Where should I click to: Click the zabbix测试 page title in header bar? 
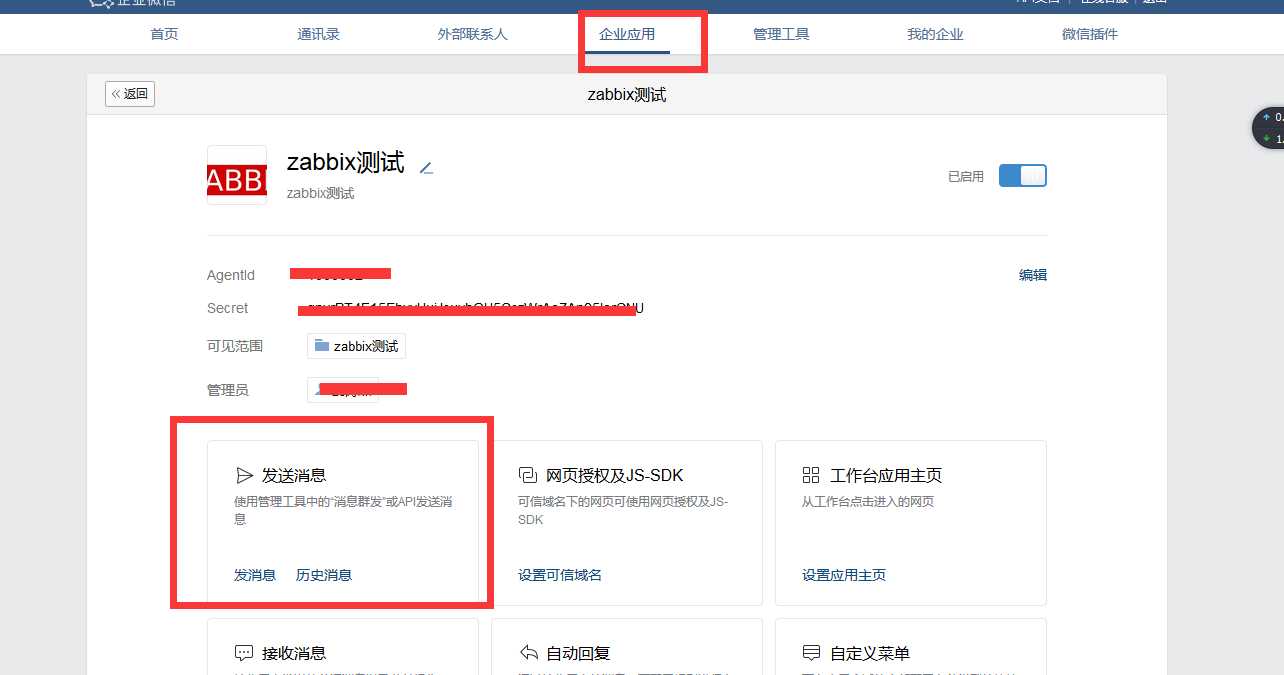pyautogui.click(x=627, y=95)
